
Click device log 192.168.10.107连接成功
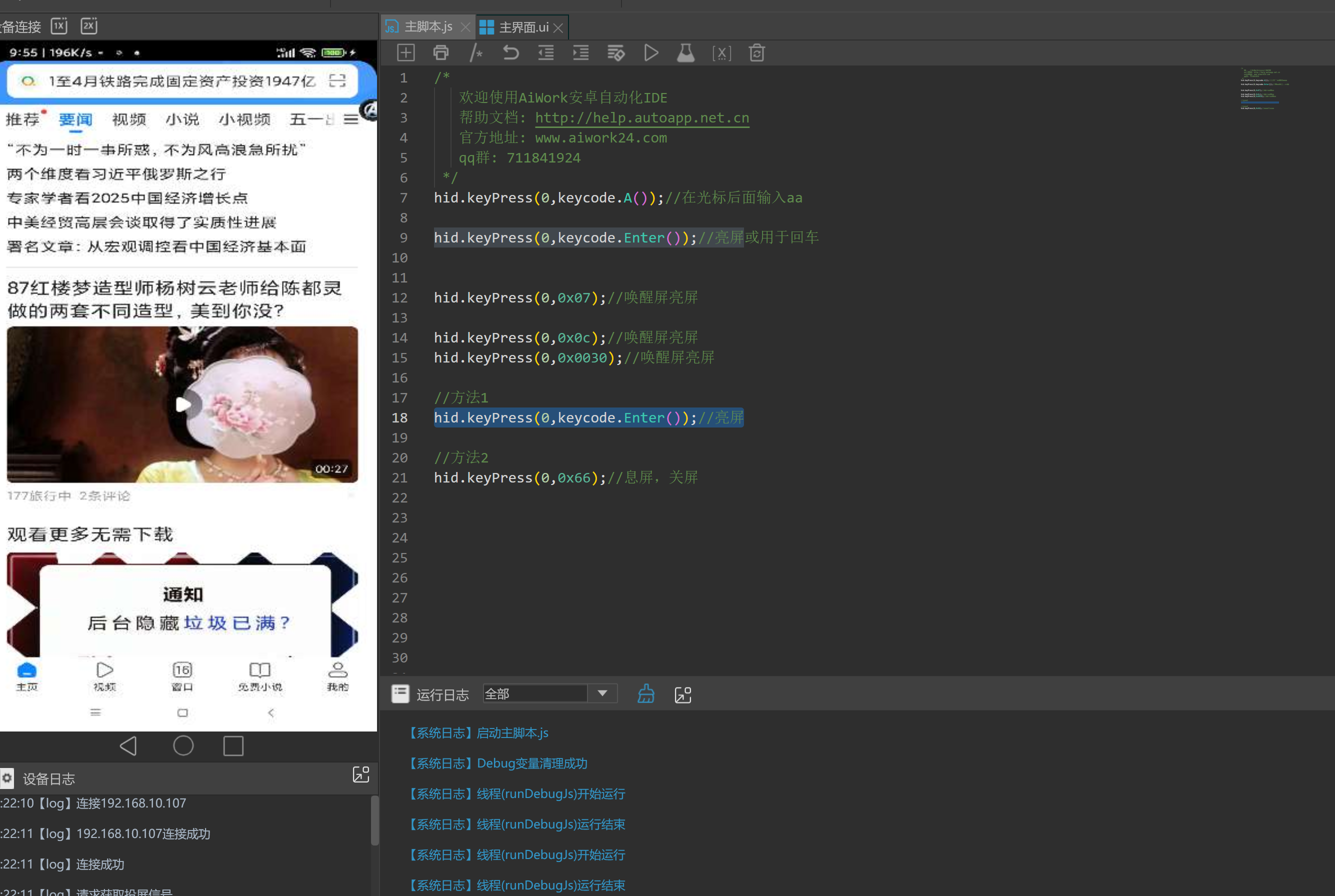coord(143,833)
